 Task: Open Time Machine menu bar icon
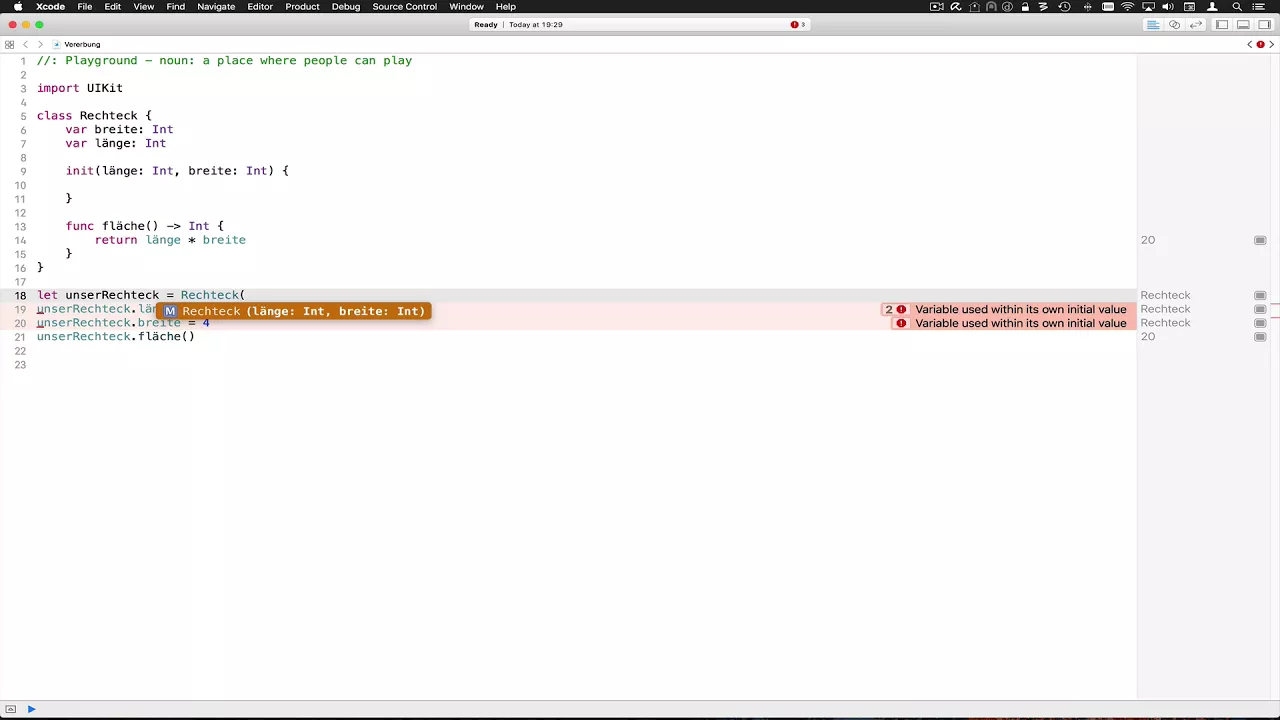pos(1064,7)
